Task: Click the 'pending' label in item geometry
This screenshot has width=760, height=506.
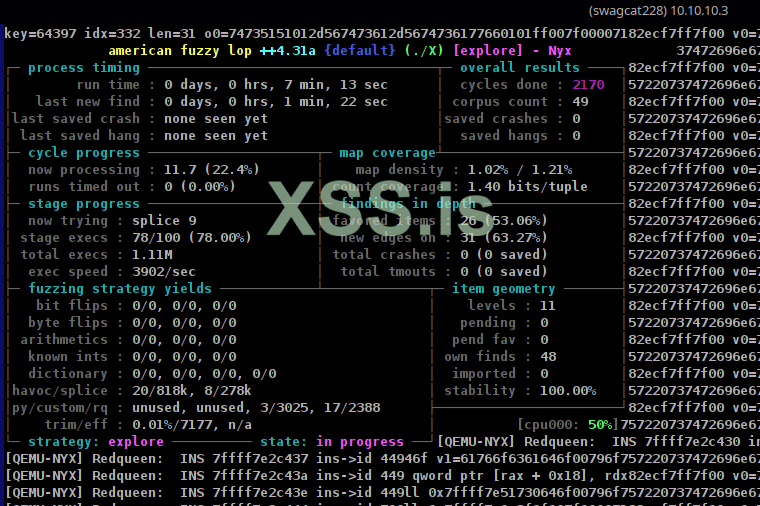Action: pyautogui.click(x=488, y=322)
